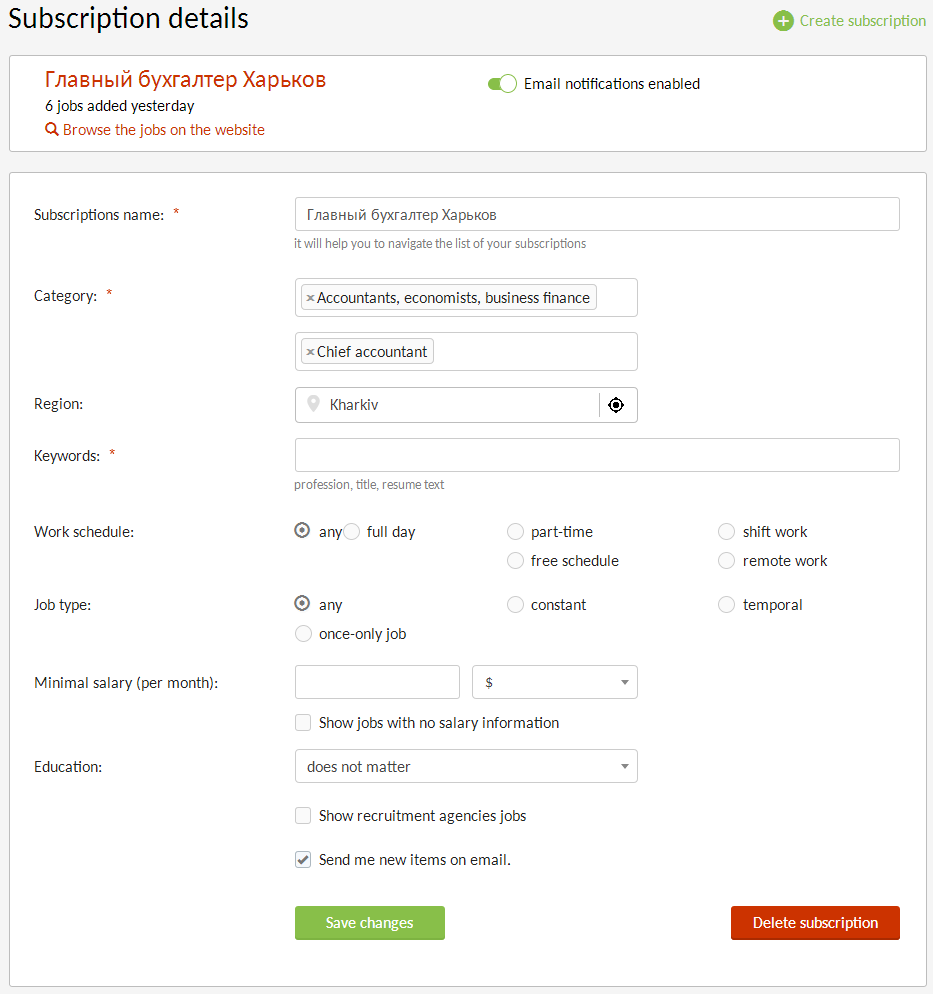This screenshot has width=933, height=994.
Task: Remove the Chief accountant tag
Action: click(310, 352)
